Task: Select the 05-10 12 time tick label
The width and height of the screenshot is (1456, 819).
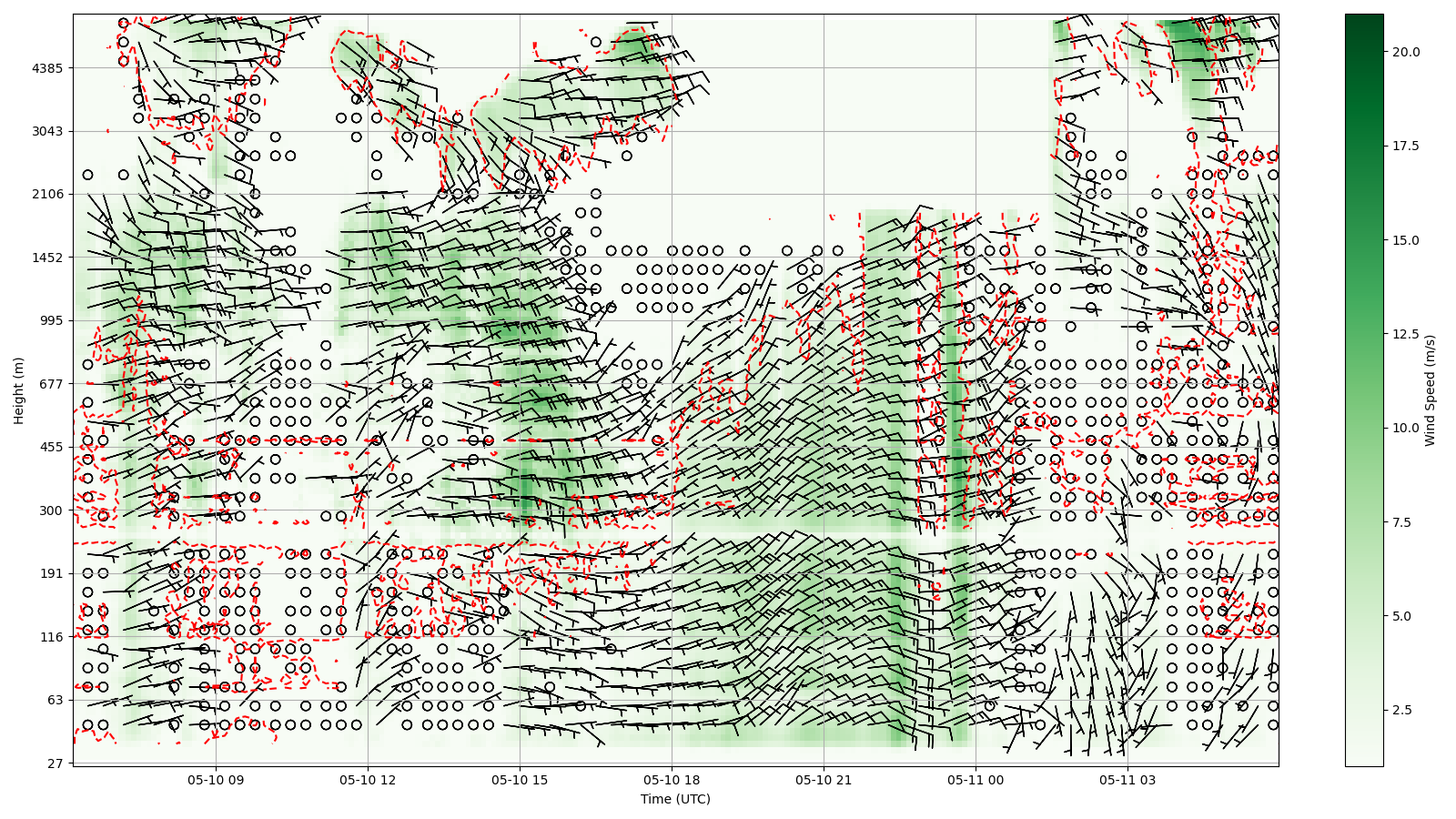Action: pos(368,780)
